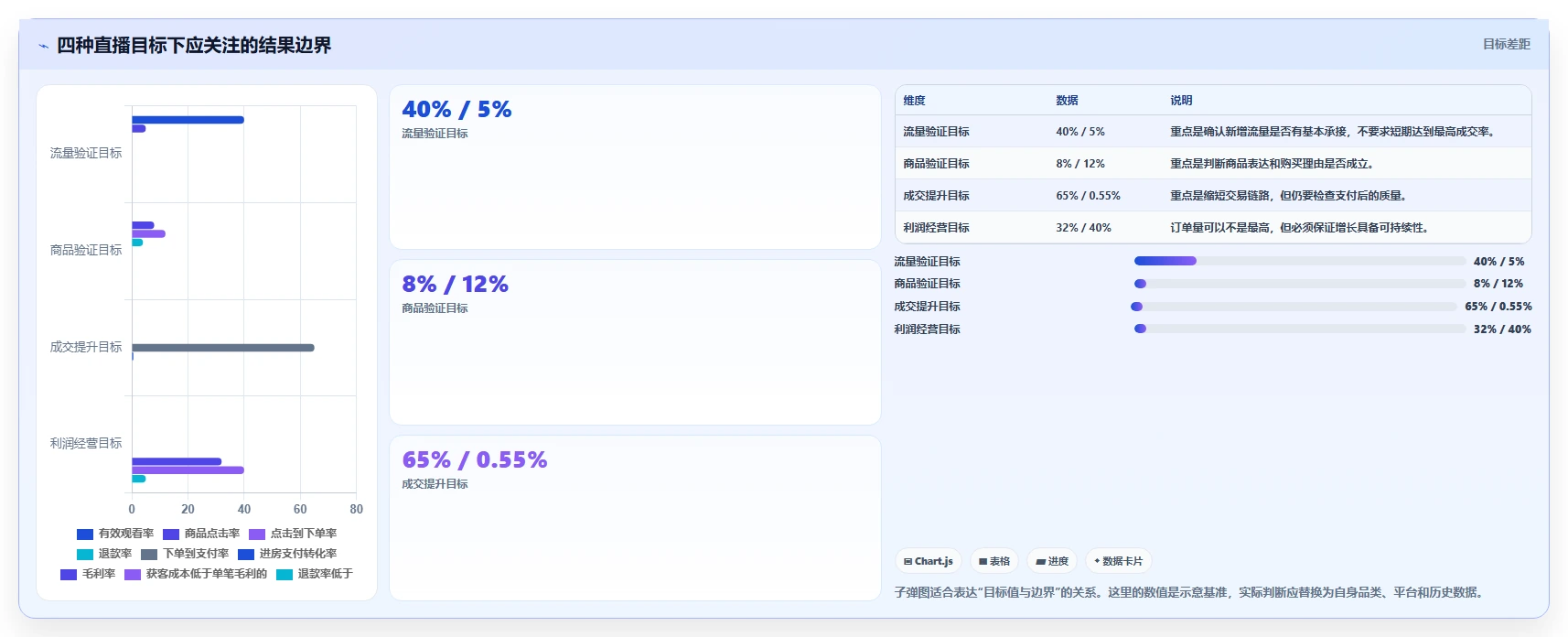Image resolution: width=1568 pixels, height=637 pixels.
Task: Click the Chart.js chip
Action: coord(928,561)
